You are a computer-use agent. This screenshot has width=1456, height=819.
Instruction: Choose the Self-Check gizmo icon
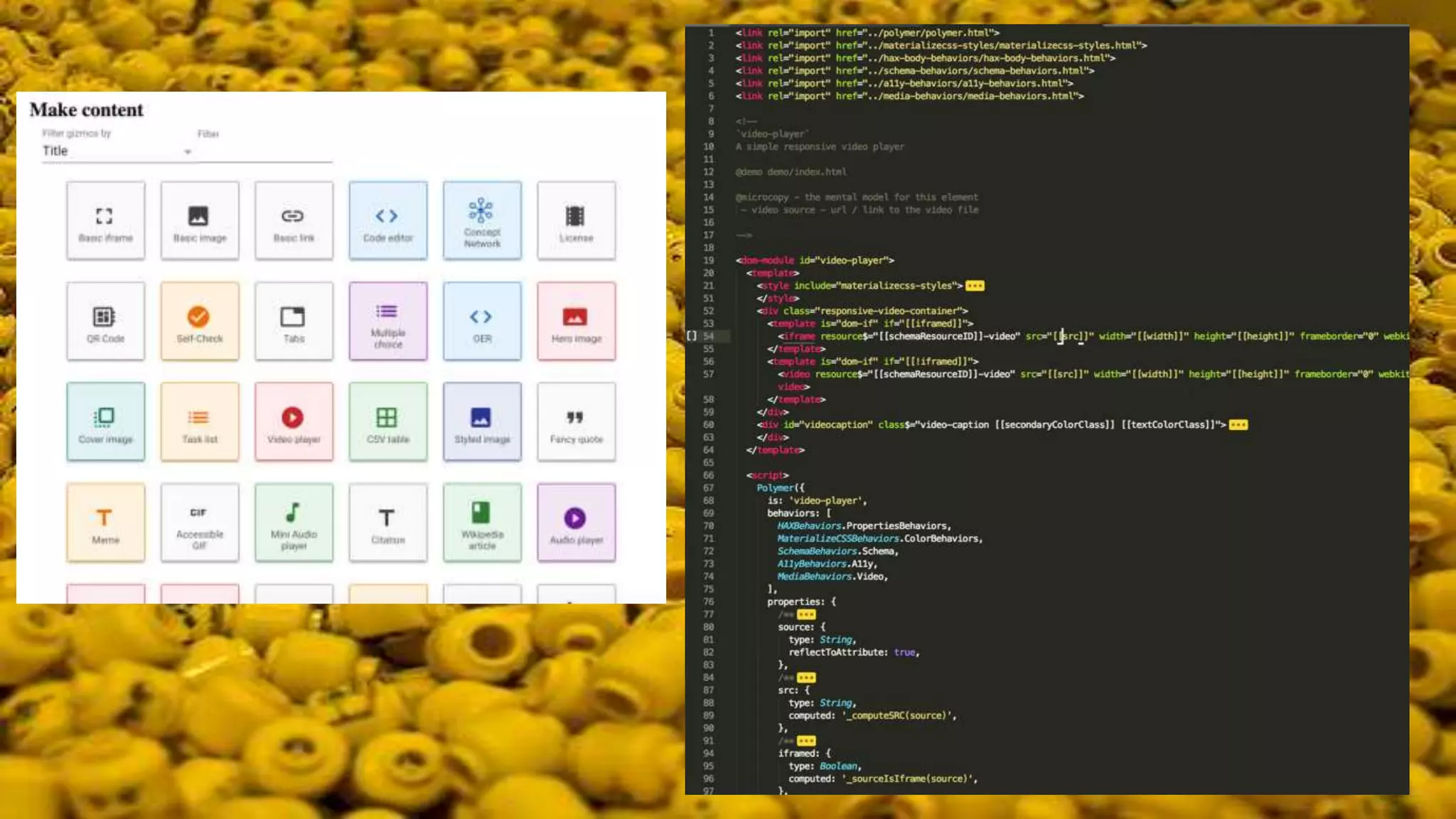pos(198,316)
